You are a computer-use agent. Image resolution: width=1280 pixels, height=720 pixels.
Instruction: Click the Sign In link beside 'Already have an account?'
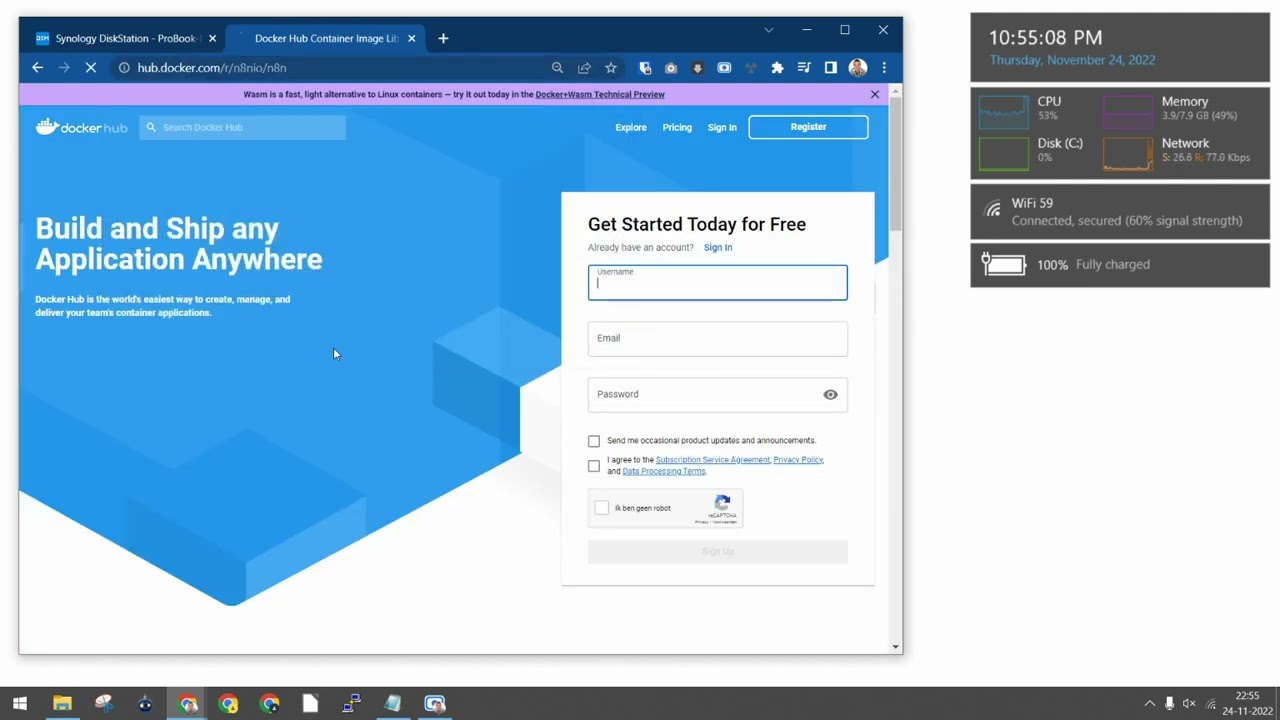coord(718,247)
